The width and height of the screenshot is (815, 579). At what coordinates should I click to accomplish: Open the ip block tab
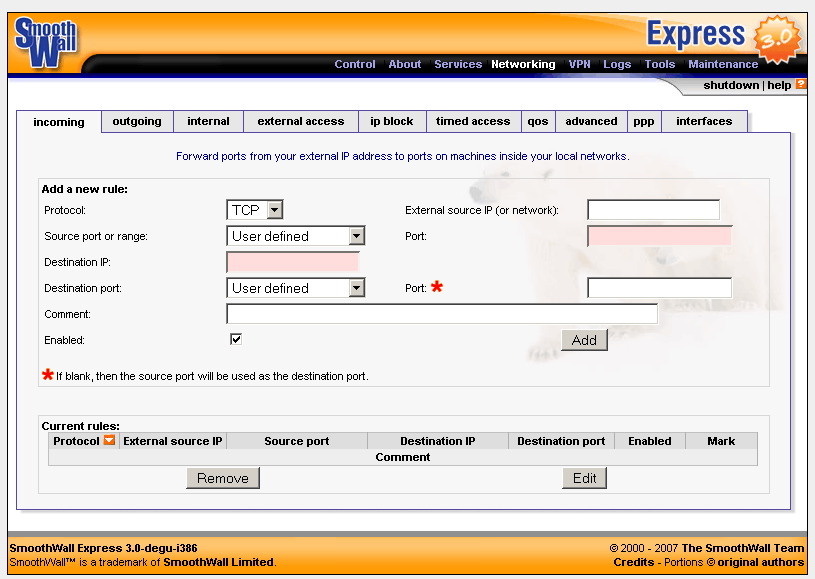tap(392, 121)
